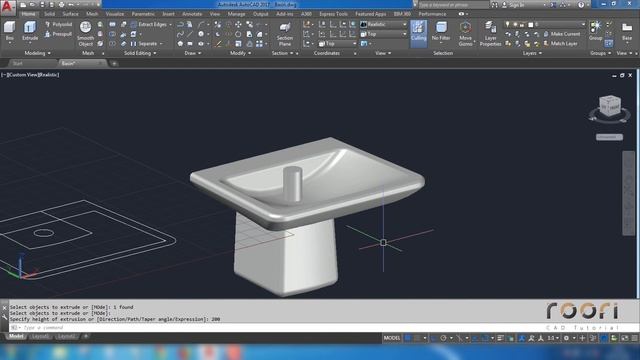The width and height of the screenshot is (640, 360).
Task: Click the Smooth Object mesh tool
Action: click(x=85, y=33)
